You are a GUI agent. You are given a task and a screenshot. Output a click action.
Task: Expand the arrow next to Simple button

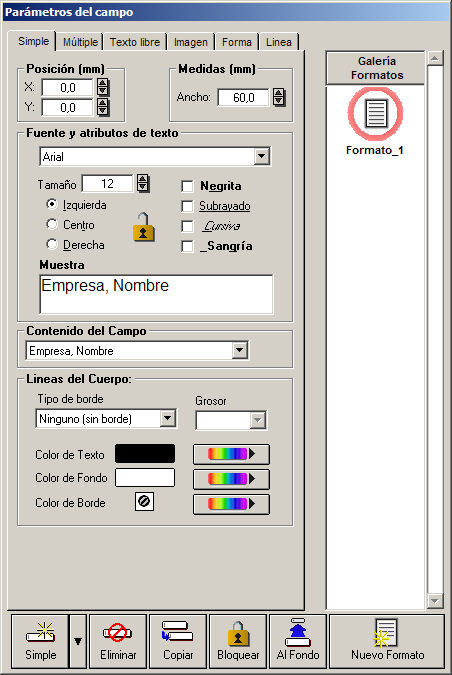(x=78, y=641)
